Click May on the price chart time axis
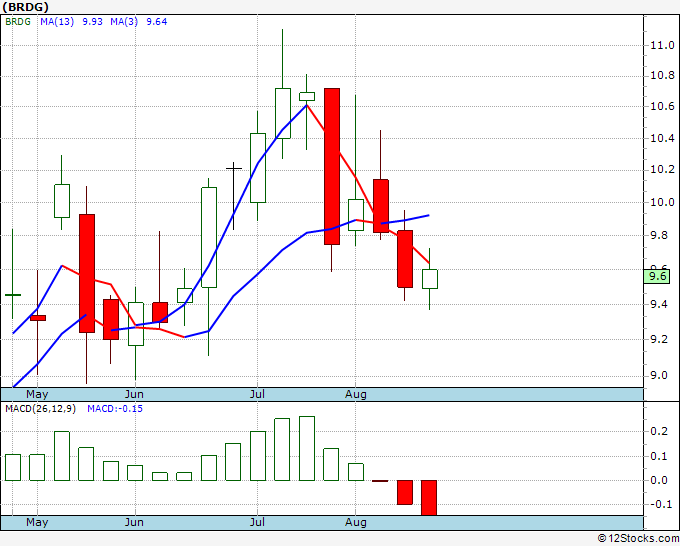 point(37,395)
